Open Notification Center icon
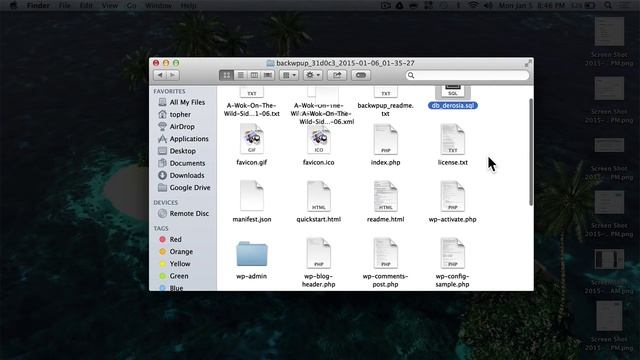The width and height of the screenshot is (640, 360). pyautogui.click(x=624, y=5)
